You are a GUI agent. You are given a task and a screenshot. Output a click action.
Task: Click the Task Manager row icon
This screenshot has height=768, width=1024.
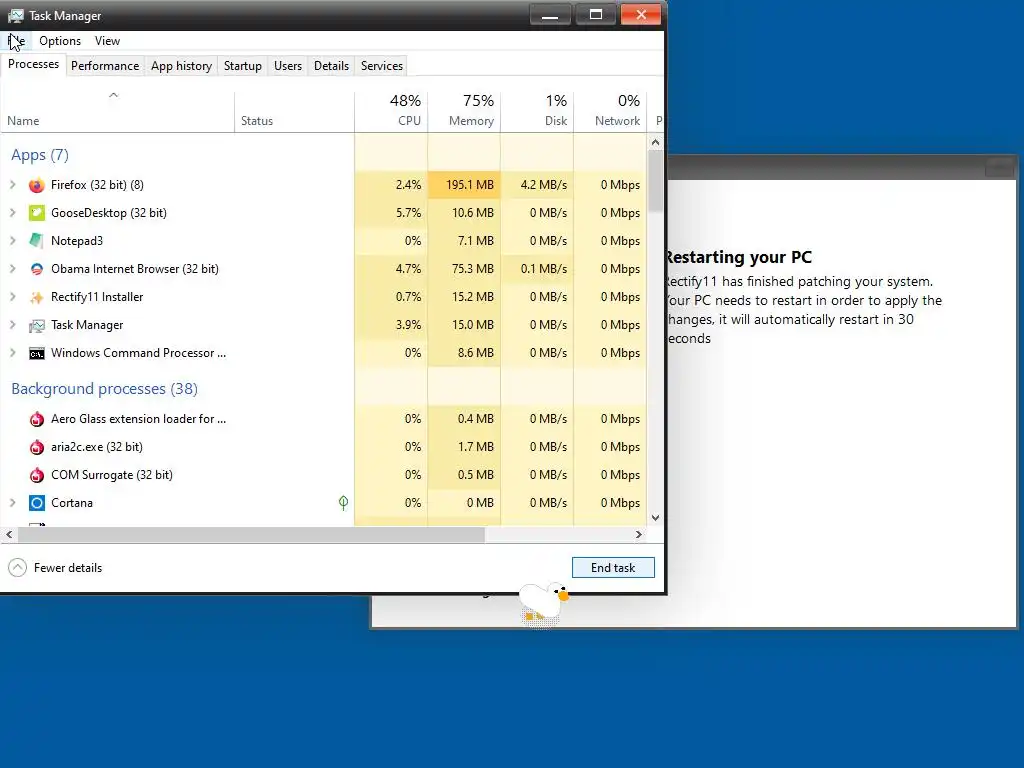pos(37,325)
